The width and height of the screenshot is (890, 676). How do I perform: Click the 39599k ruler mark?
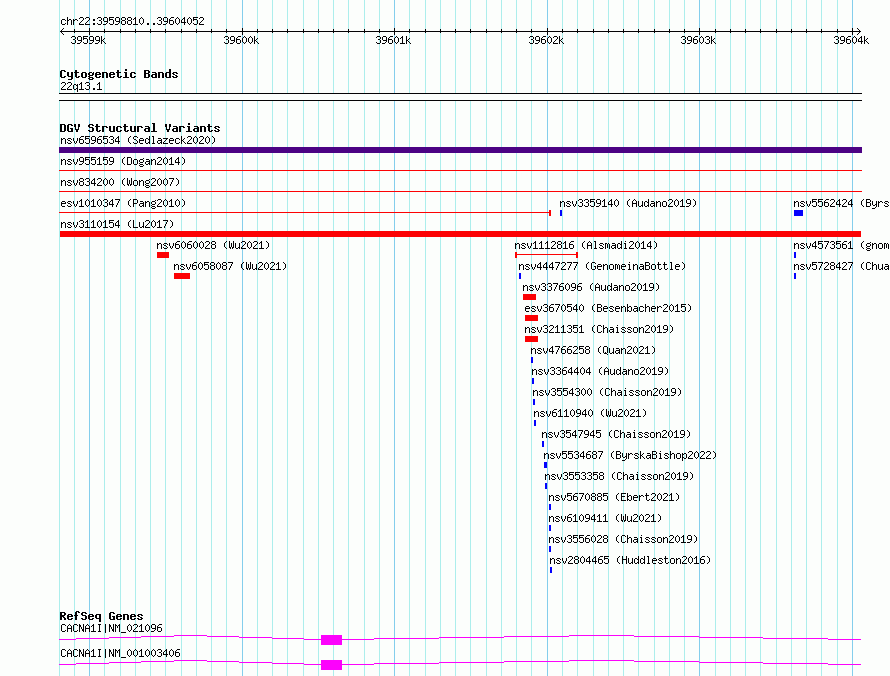pos(88,40)
